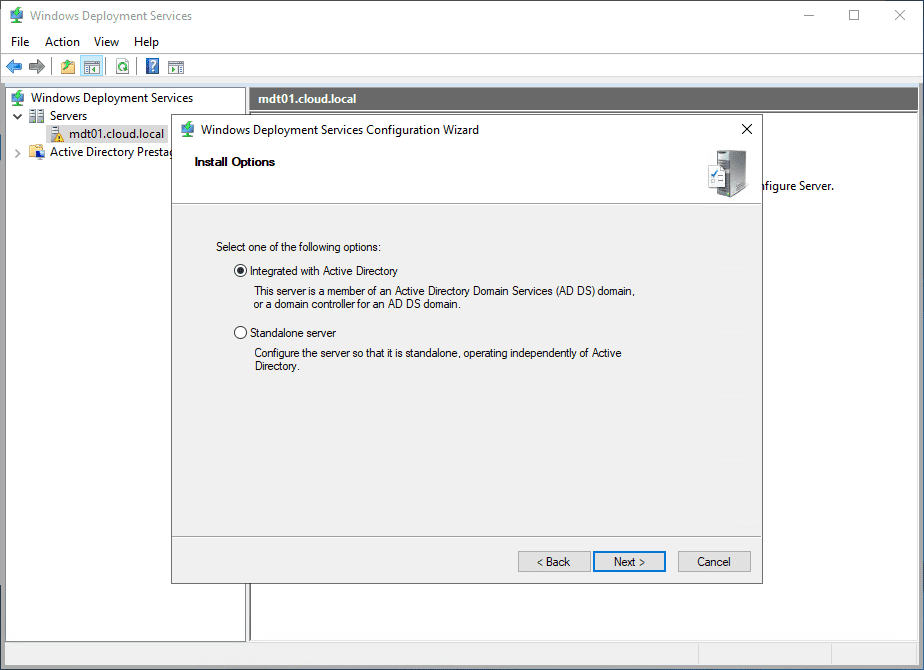
Task: Collapse the Servers tree node
Action: tap(18, 116)
